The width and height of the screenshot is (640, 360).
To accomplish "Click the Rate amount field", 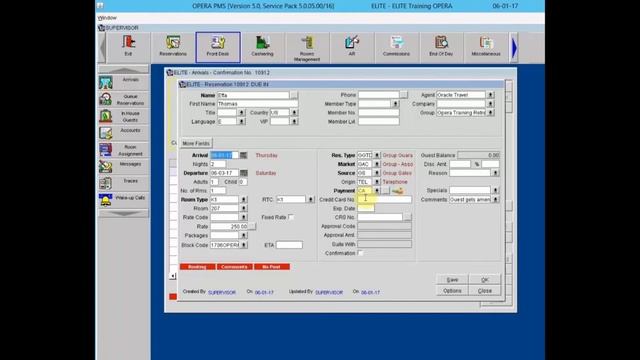I will click(229, 226).
